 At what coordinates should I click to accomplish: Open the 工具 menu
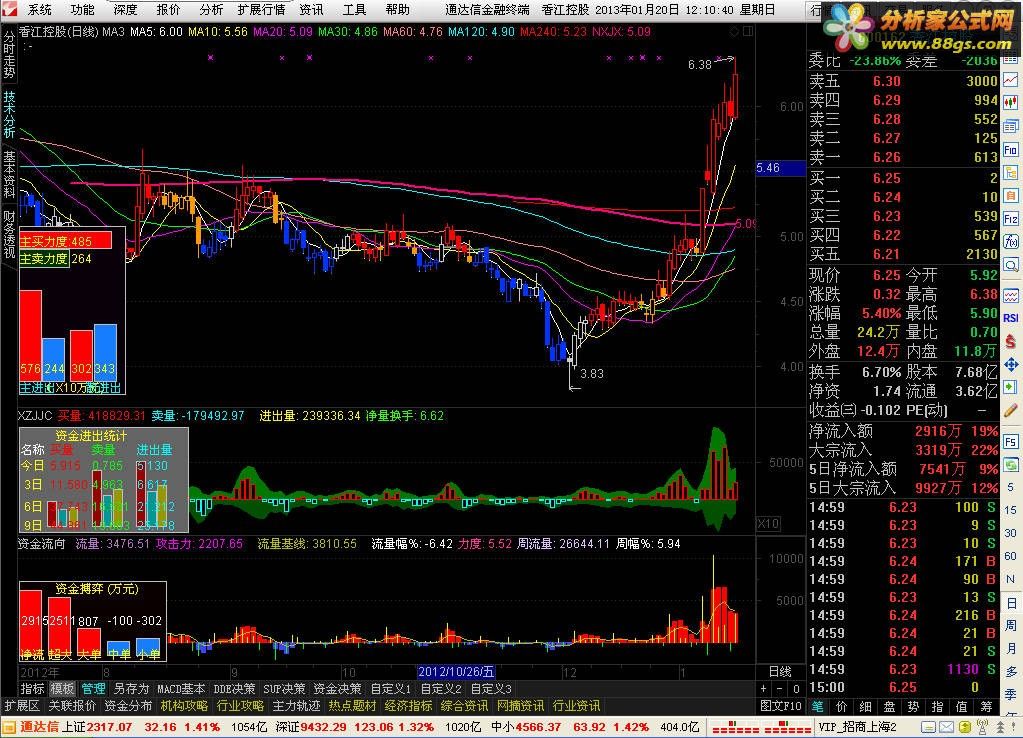[x=354, y=10]
